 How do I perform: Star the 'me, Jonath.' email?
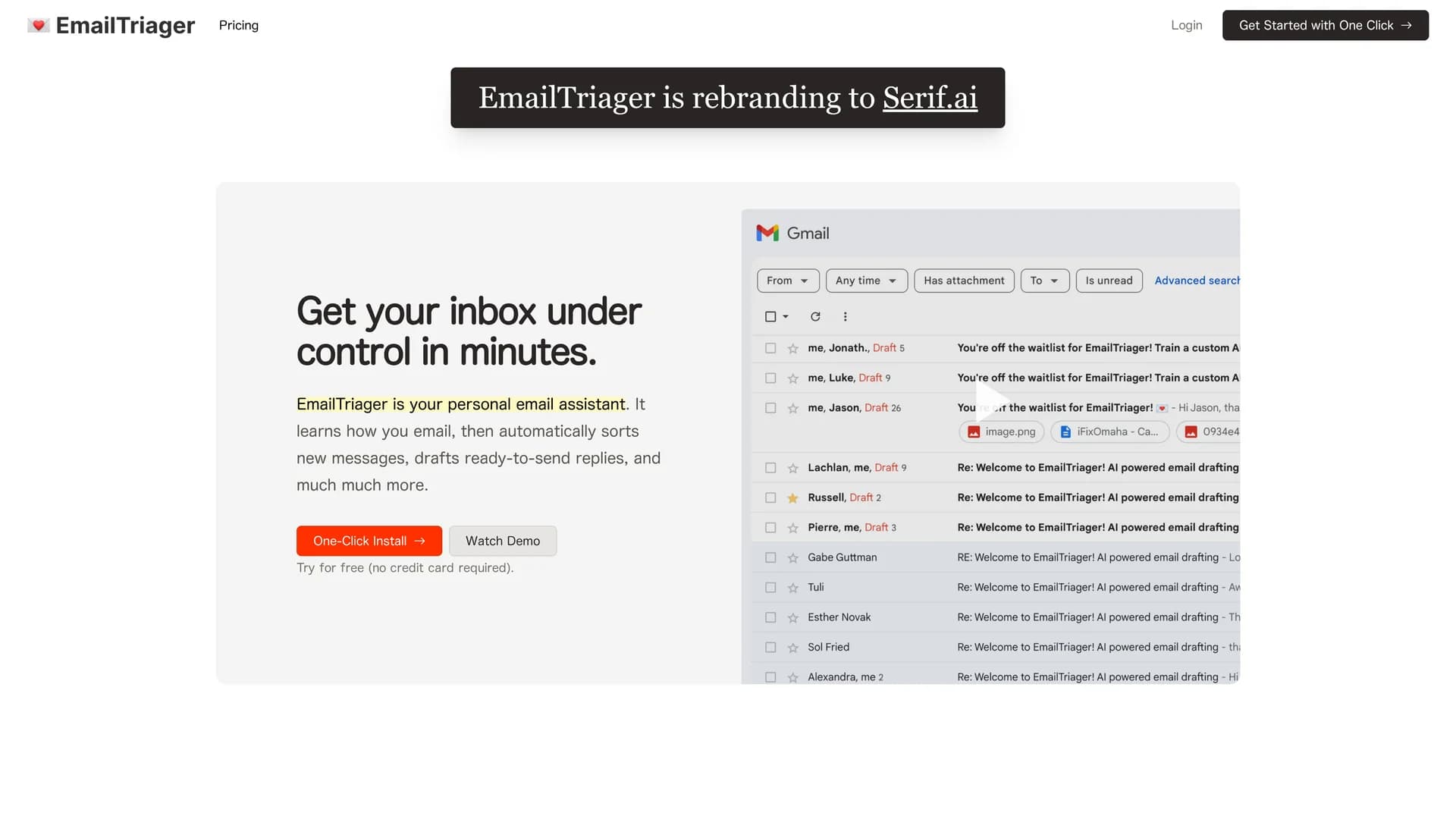coord(792,348)
